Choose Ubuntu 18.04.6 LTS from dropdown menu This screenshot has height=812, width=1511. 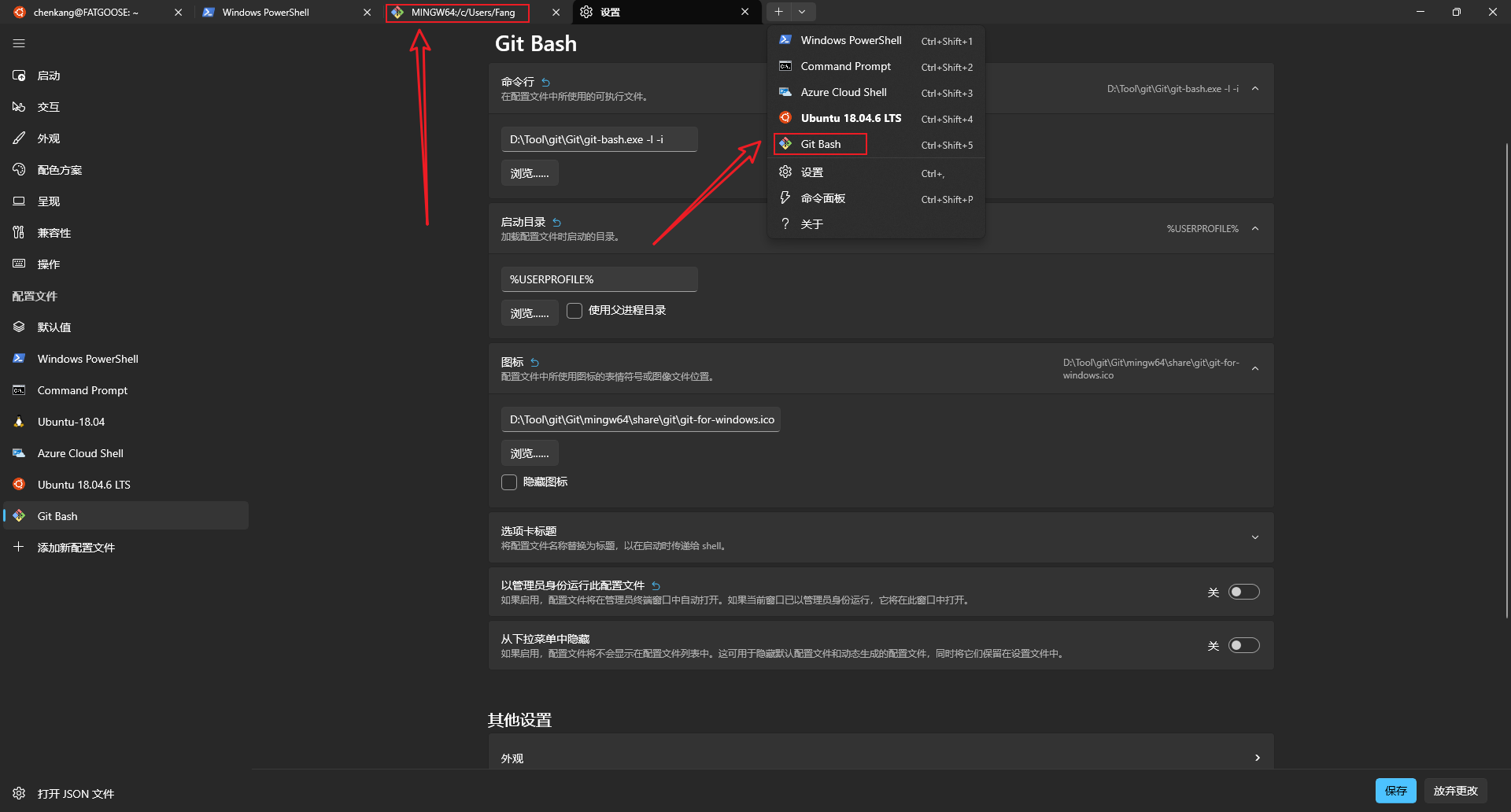876,118
